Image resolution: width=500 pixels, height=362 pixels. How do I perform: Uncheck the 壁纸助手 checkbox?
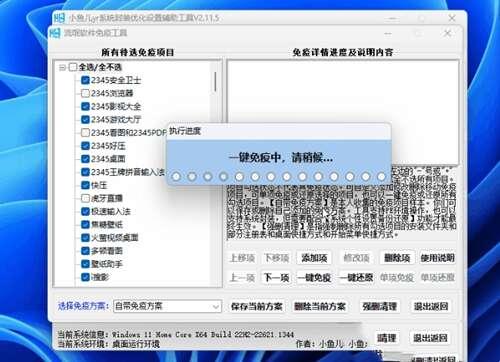85,264
